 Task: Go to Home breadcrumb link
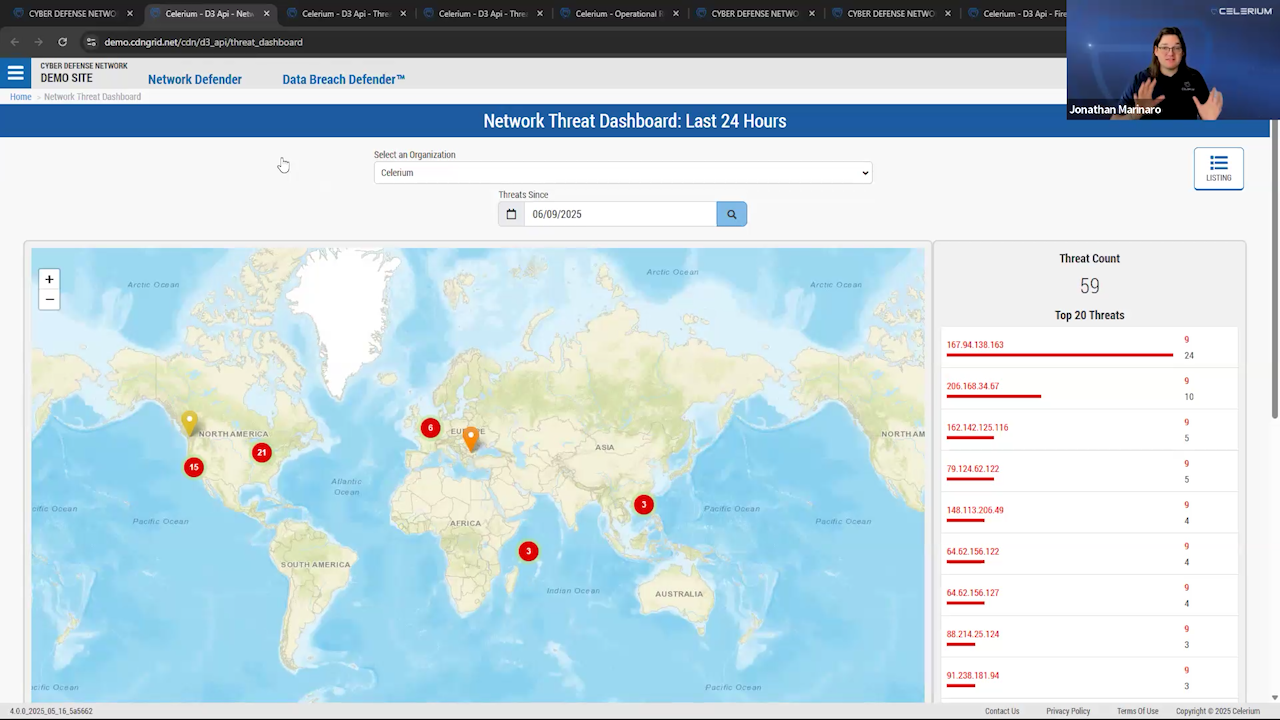pyautogui.click(x=20, y=97)
